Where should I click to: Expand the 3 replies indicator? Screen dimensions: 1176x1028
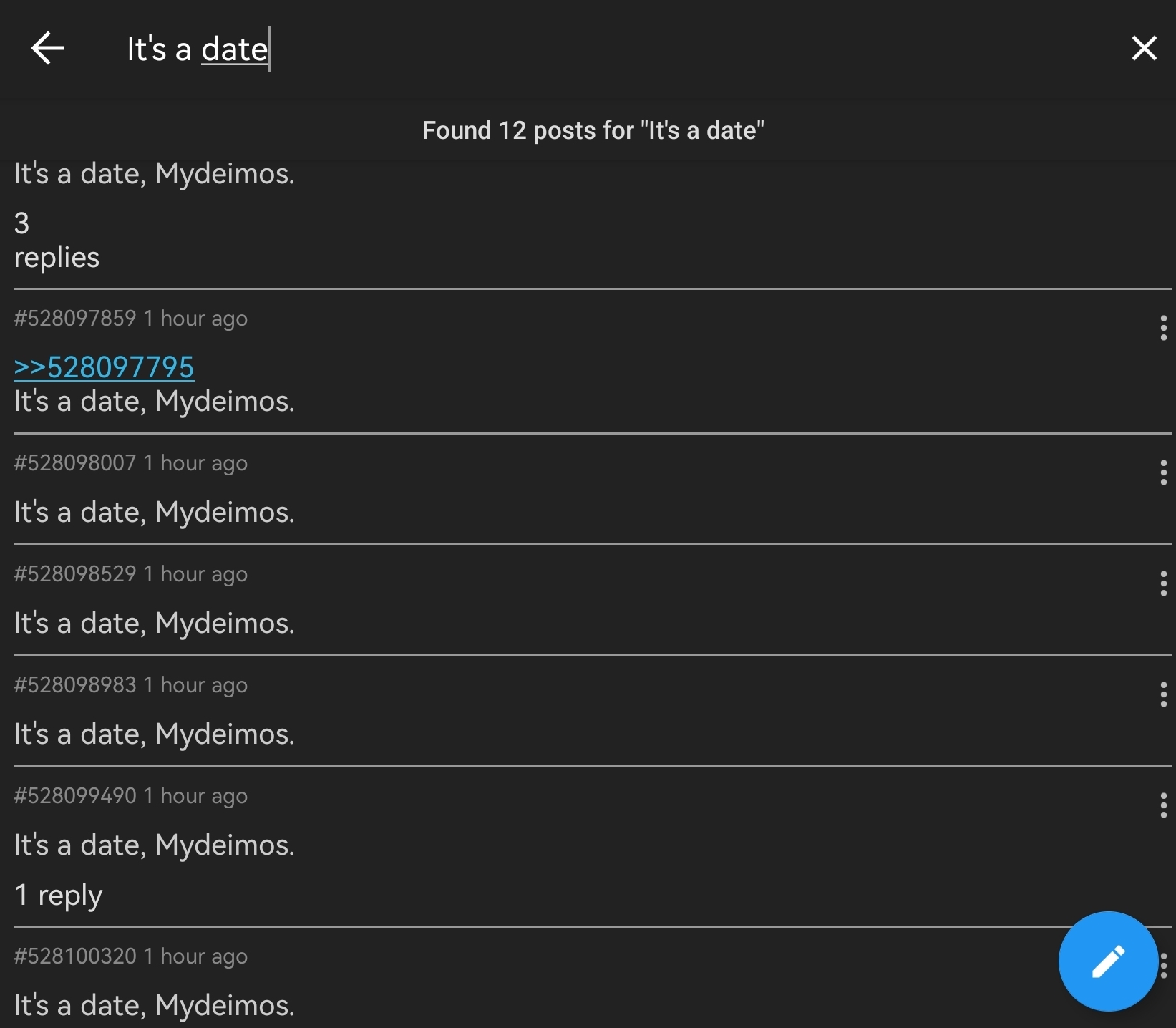[x=57, y=240]
